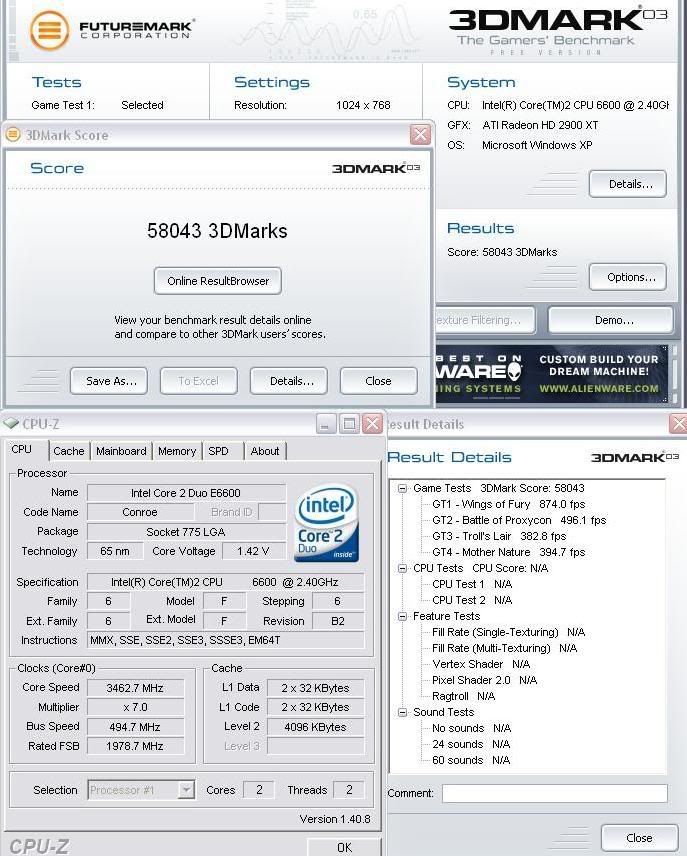Screen dimensions: 687x856
Task: Select the Pixel Shader 2.0 row
Action: click(484, 680)
